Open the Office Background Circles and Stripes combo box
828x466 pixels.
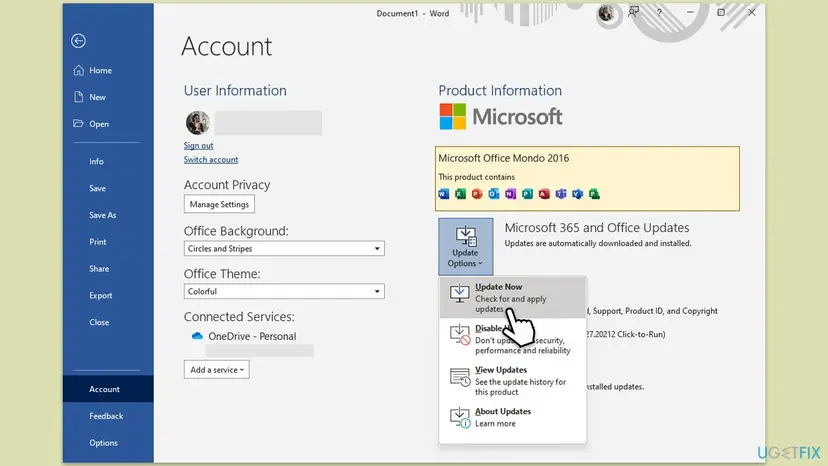coord(284,248)
